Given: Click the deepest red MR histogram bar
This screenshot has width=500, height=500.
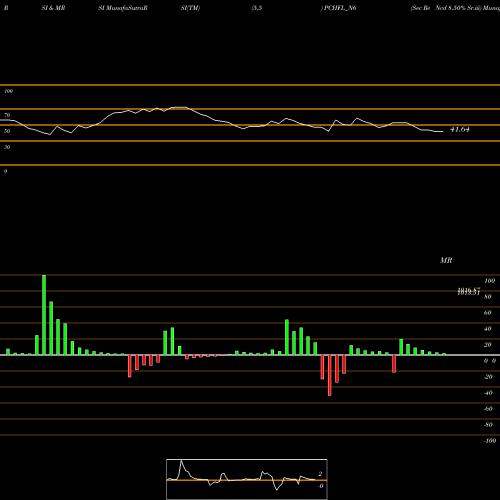Looking at the screenshot, I should (x=330, y=375).
